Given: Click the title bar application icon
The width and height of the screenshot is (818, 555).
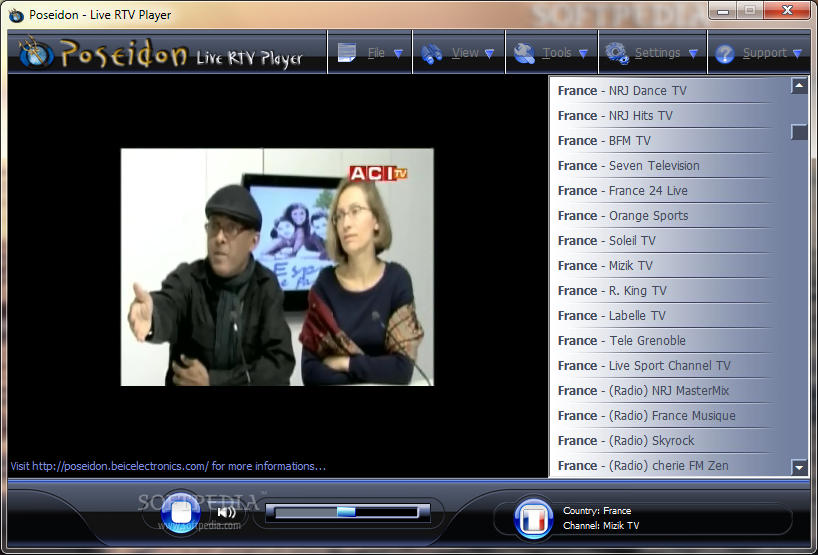Looking at the screenshot, I should point(16,15).
